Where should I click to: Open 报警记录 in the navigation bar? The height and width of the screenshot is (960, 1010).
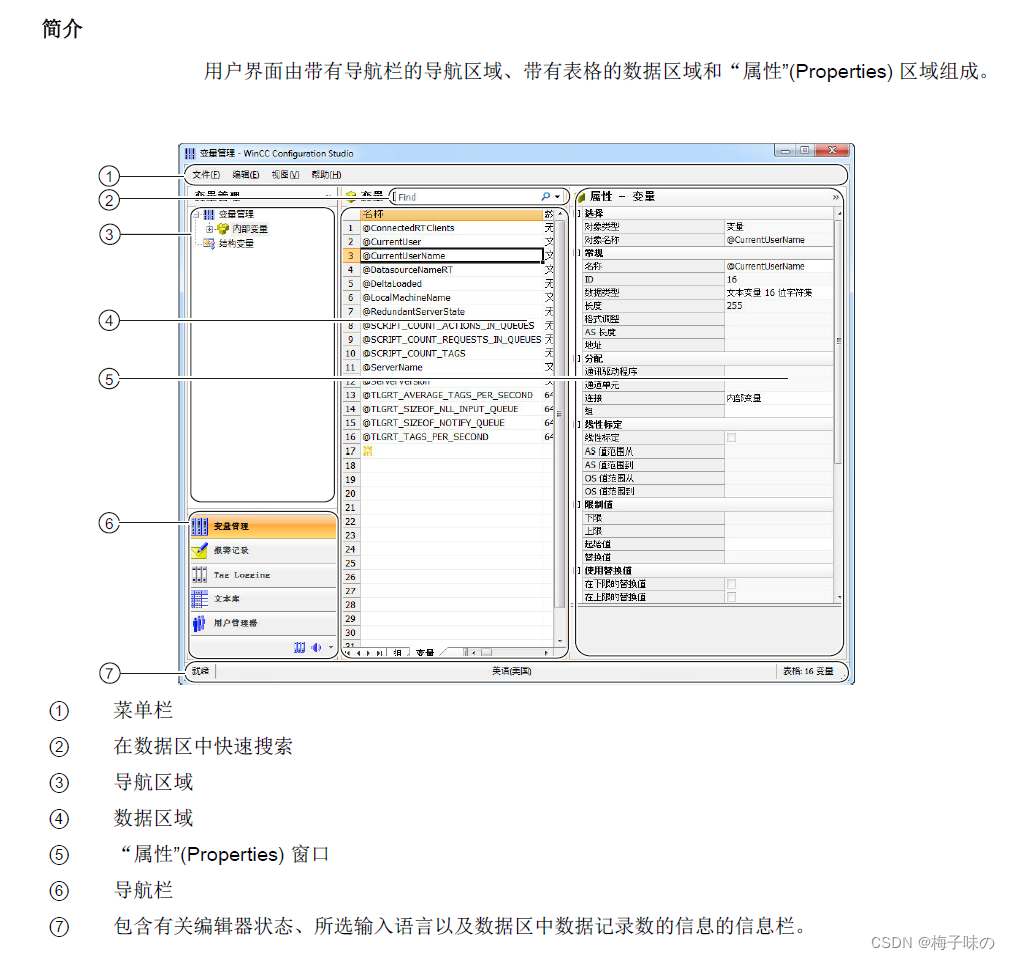(263, 551)
